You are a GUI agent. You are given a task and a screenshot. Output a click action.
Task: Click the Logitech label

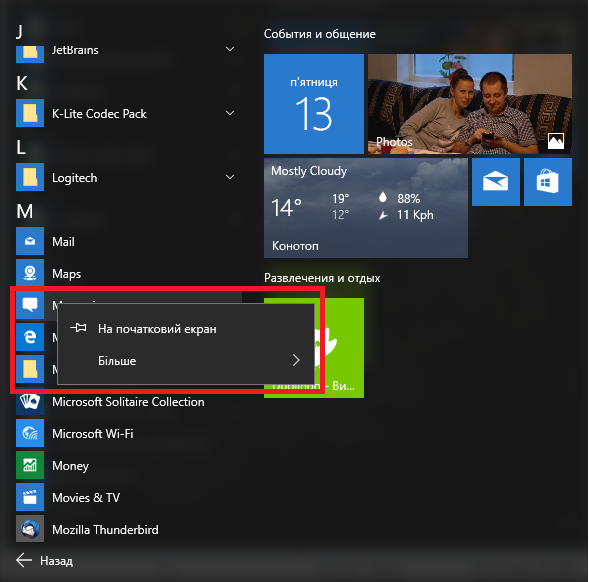coord(74,178)
